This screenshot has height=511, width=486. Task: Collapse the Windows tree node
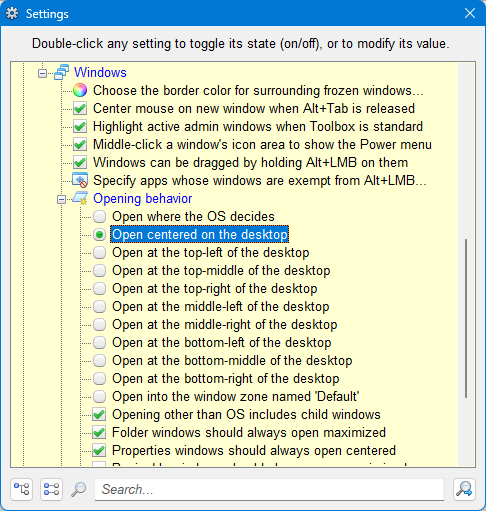click(42, 73)
